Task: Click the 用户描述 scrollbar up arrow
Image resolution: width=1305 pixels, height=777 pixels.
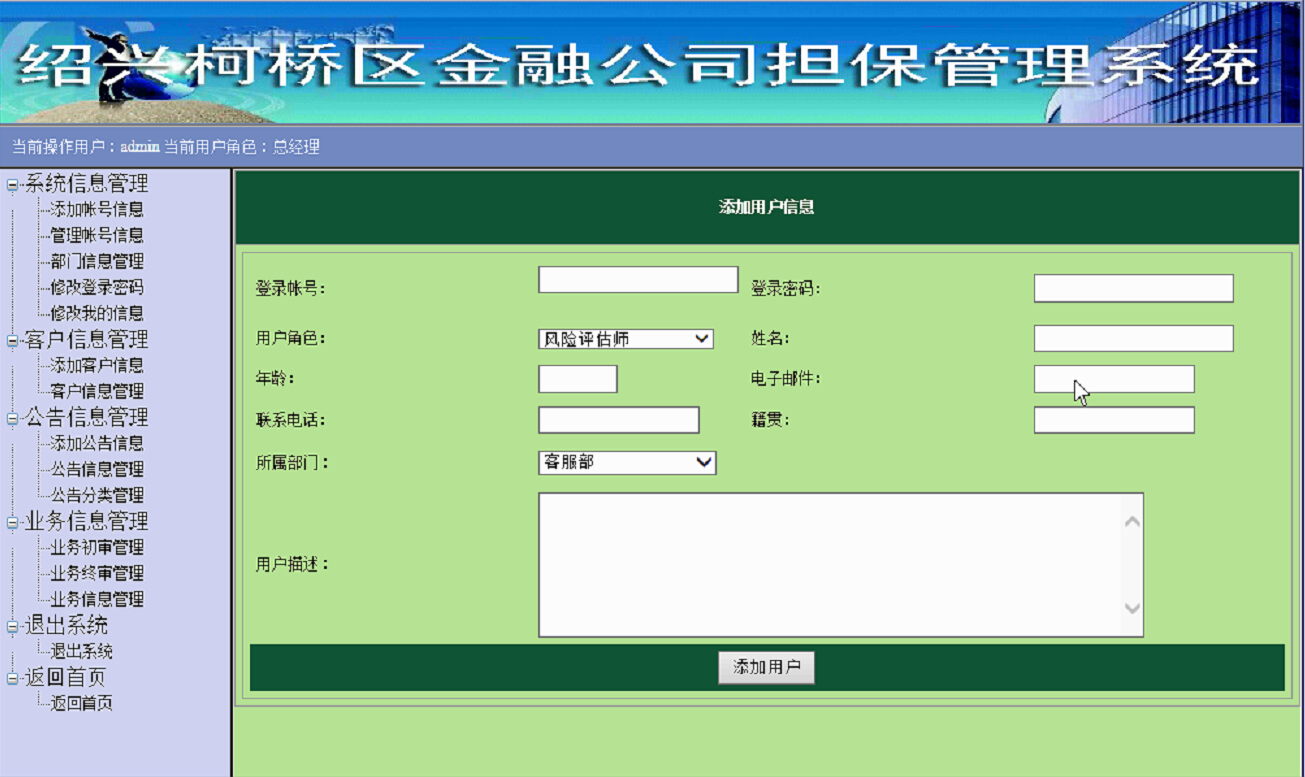Action: point(1132,521)
